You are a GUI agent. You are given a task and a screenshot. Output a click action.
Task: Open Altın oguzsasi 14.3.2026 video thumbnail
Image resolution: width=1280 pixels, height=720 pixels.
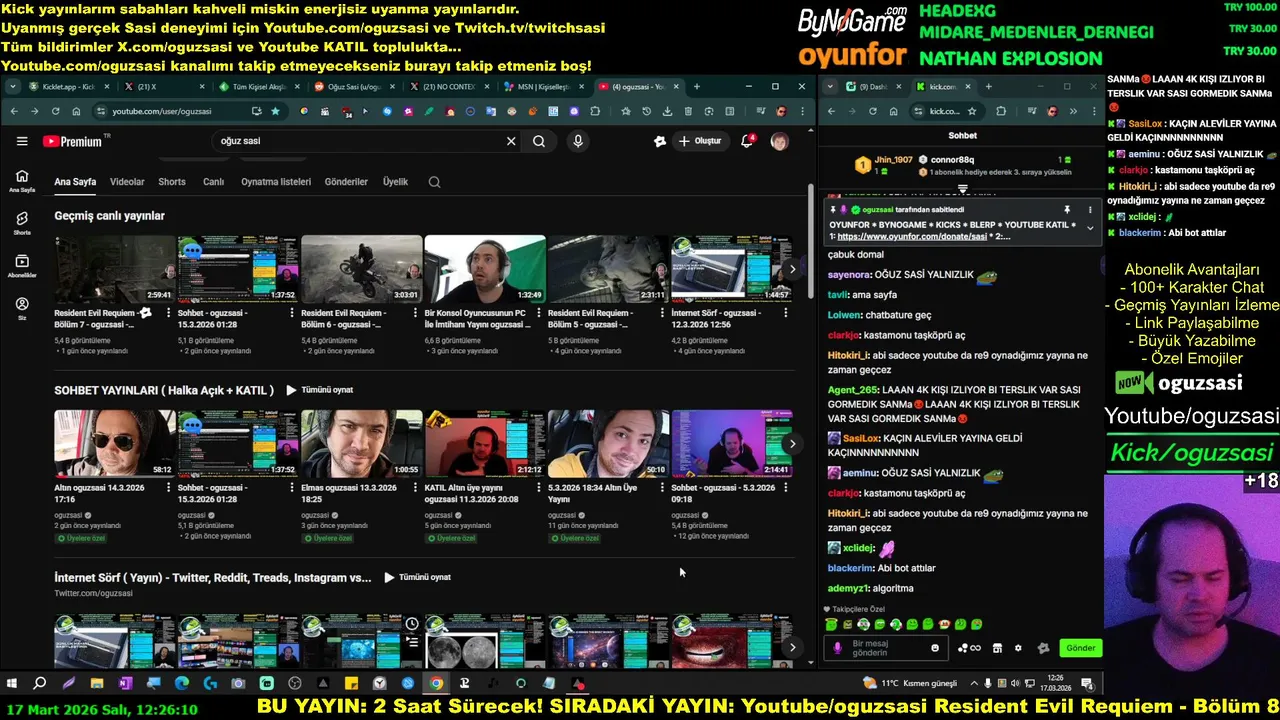[x=114, y=443]
